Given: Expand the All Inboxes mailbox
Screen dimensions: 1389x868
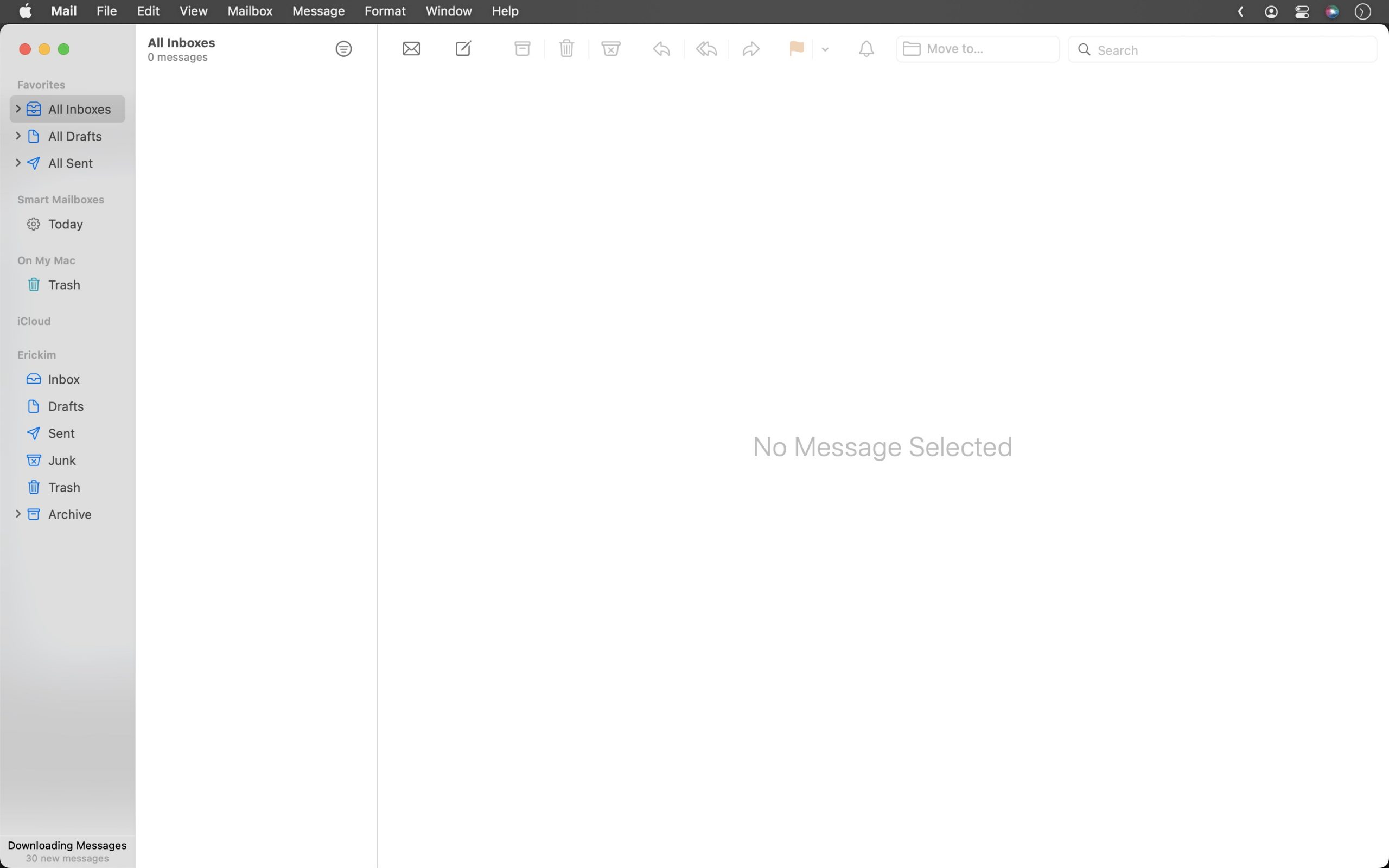Looking at the screenshot, I should tap(18, 108).
